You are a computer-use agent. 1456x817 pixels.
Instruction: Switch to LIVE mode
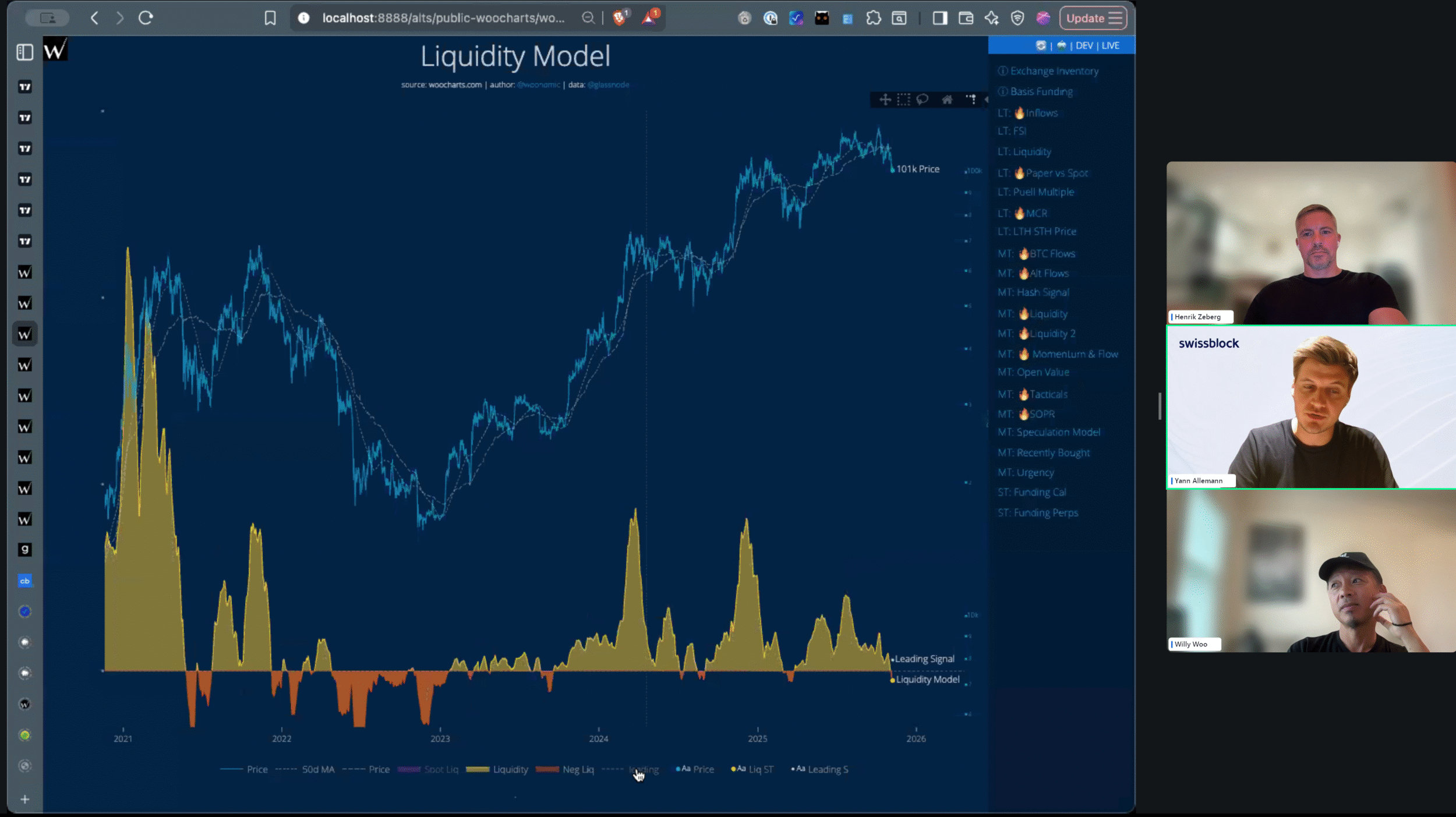(1111, 45)
